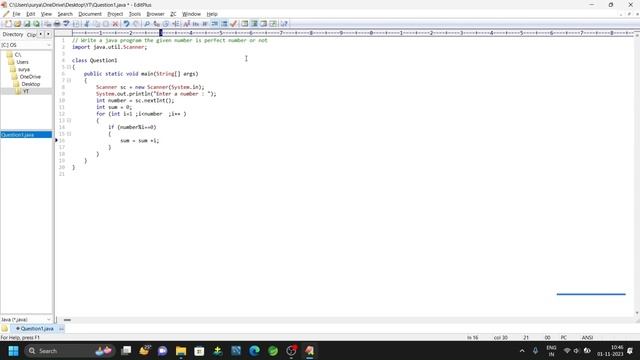Create a new file with the New toolbar icon

click(x=8, y=24)
